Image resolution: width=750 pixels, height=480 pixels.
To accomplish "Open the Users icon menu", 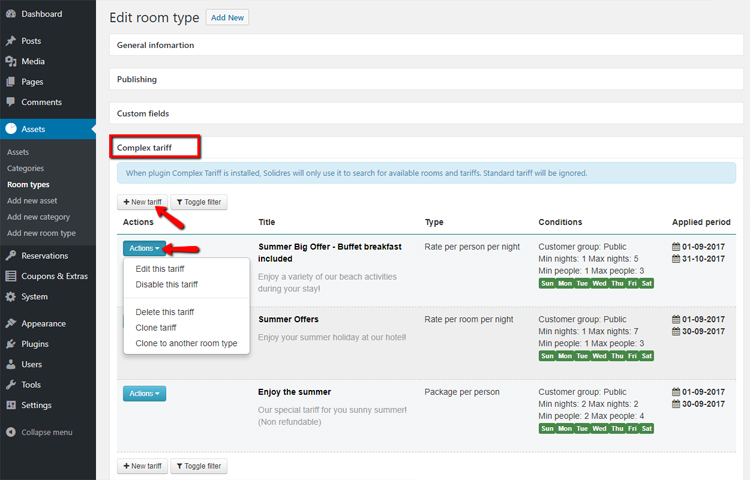I will point(10,364).
